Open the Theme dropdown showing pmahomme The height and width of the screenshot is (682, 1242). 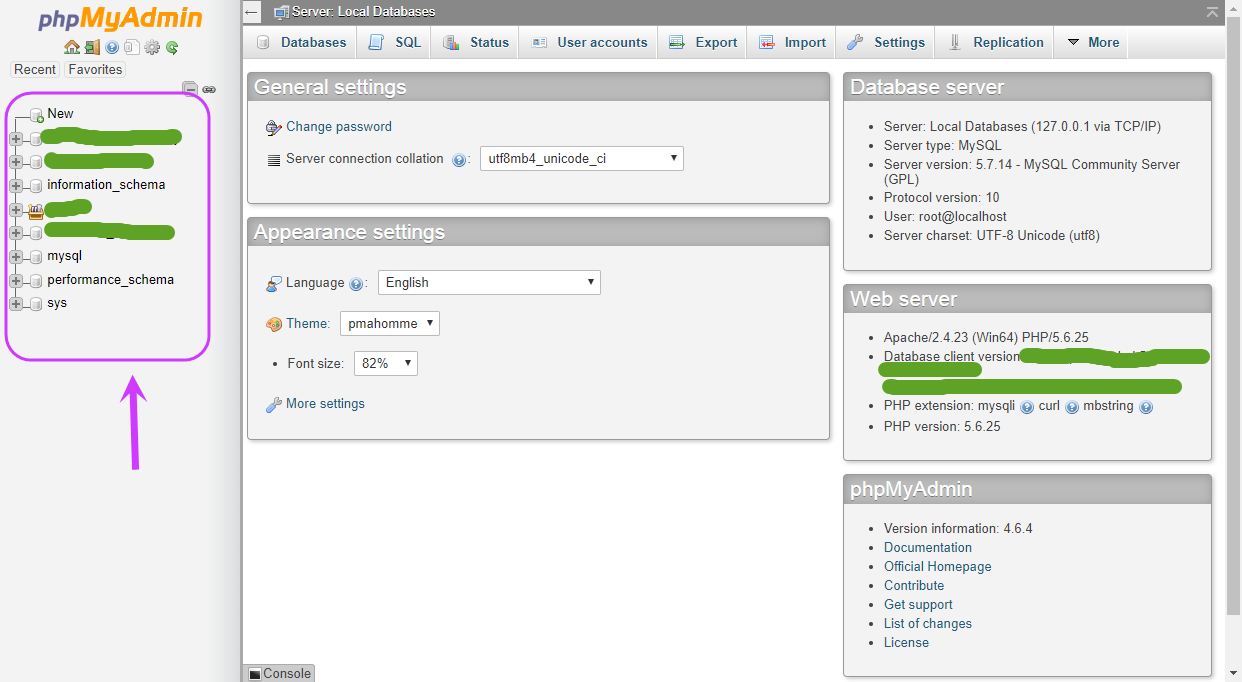click(390, 323)
